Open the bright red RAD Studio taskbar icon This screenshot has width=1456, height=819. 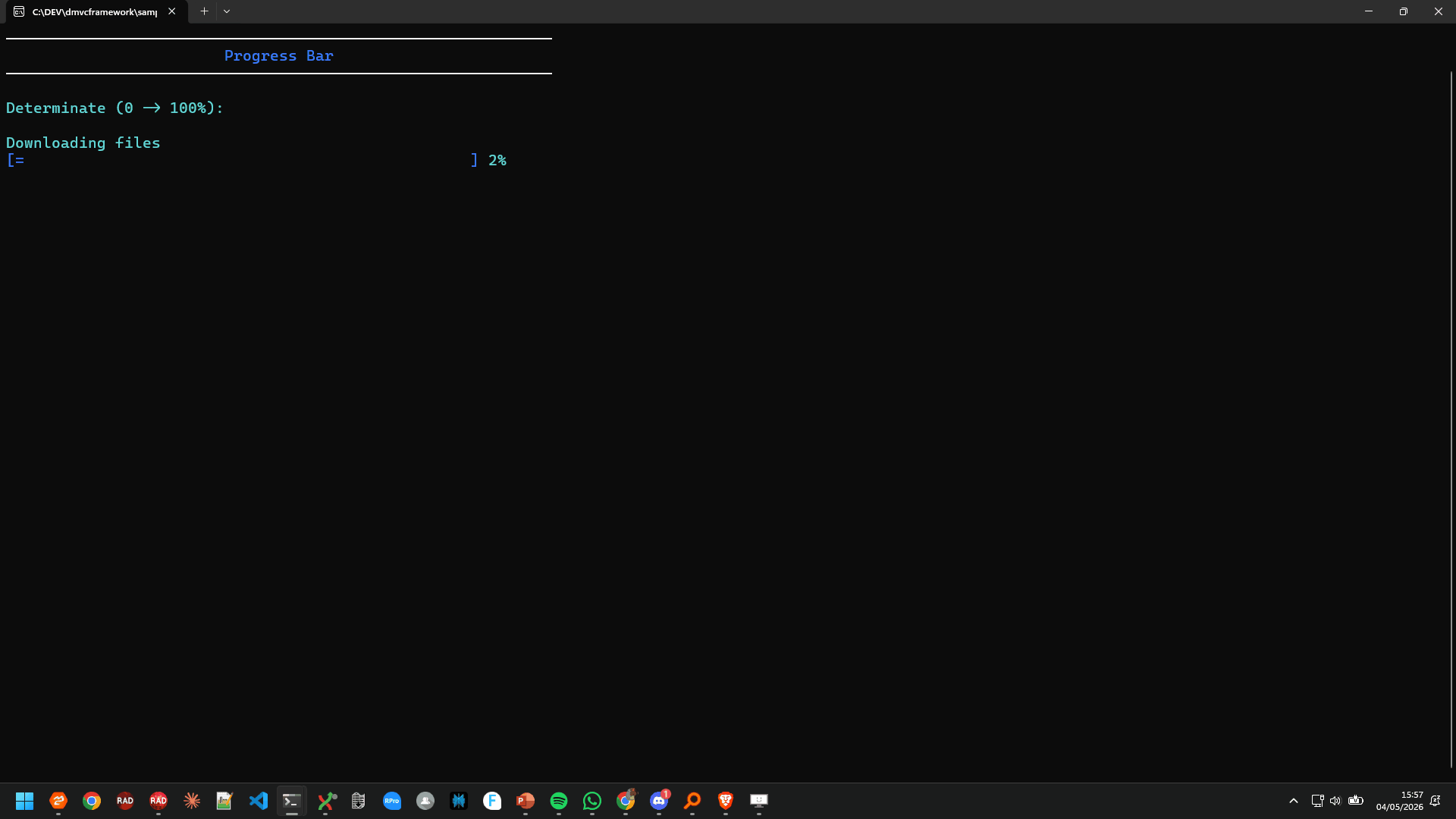click(x=158, y=801)
